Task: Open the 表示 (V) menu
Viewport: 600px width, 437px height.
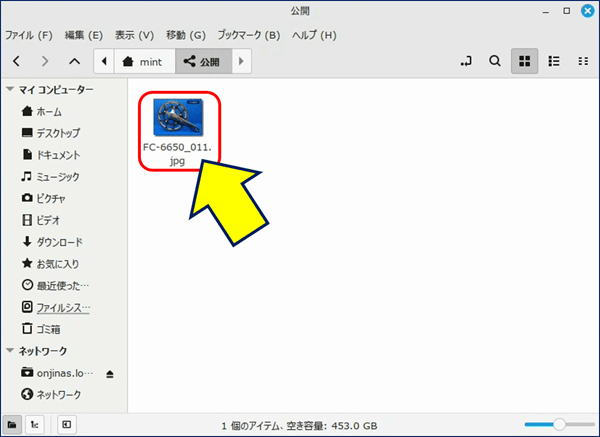Action: pos(134,35)
